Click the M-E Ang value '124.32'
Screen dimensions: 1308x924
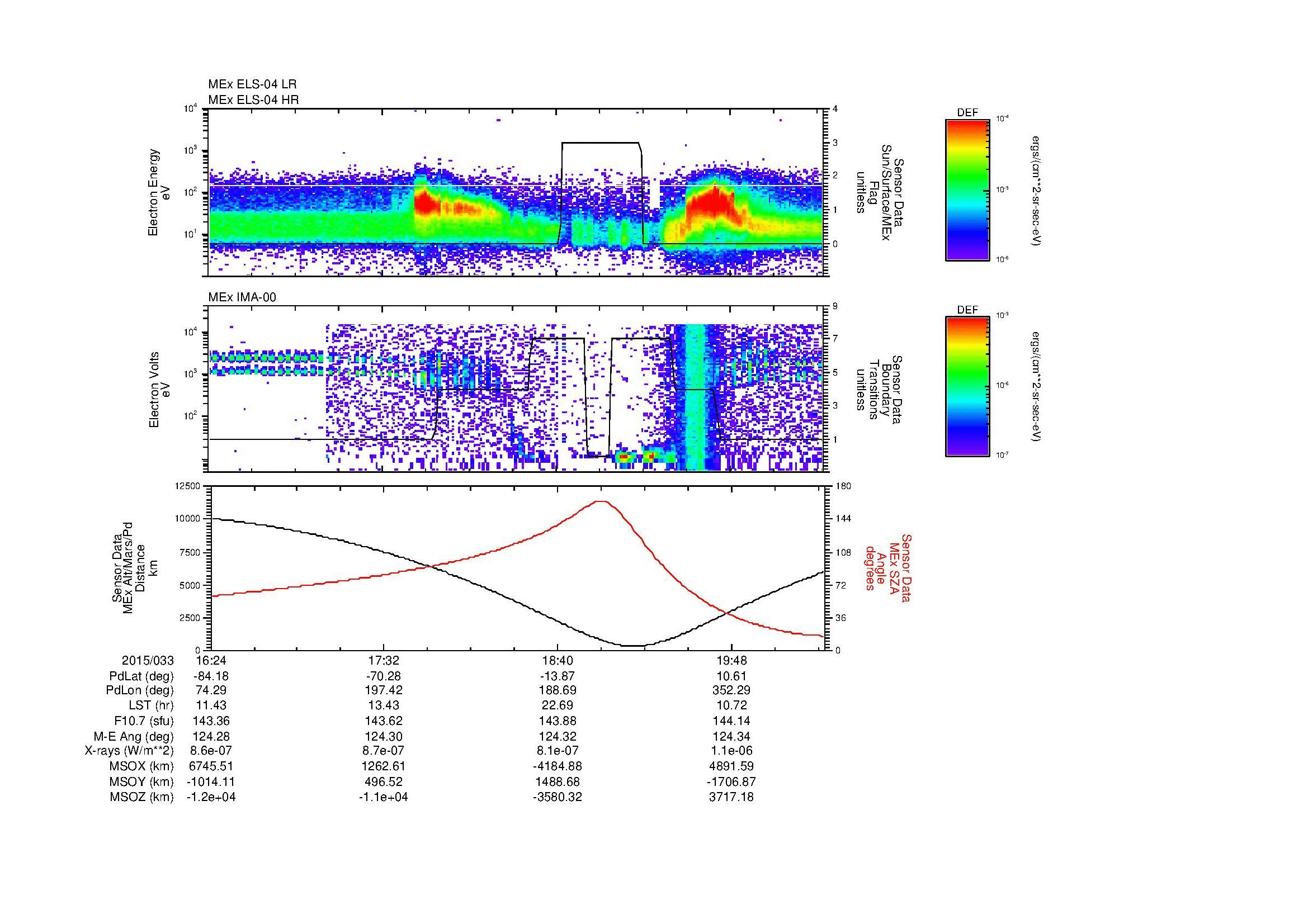coord(557,736)
